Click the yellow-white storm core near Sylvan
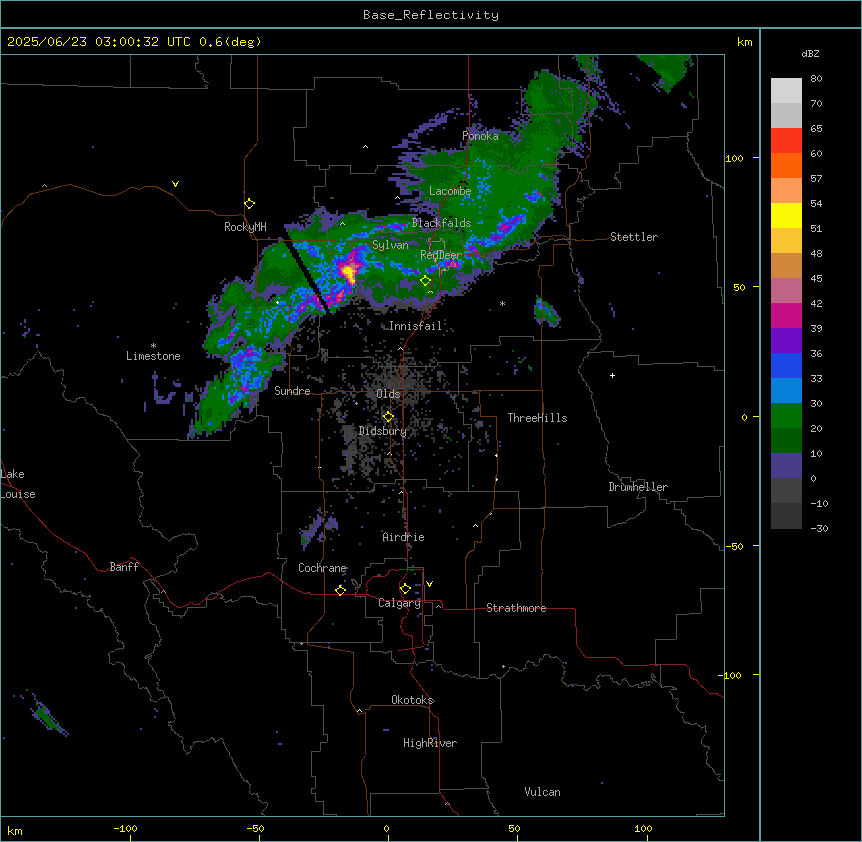Viewport: 862px width, 842px height. tap(349, 272)
